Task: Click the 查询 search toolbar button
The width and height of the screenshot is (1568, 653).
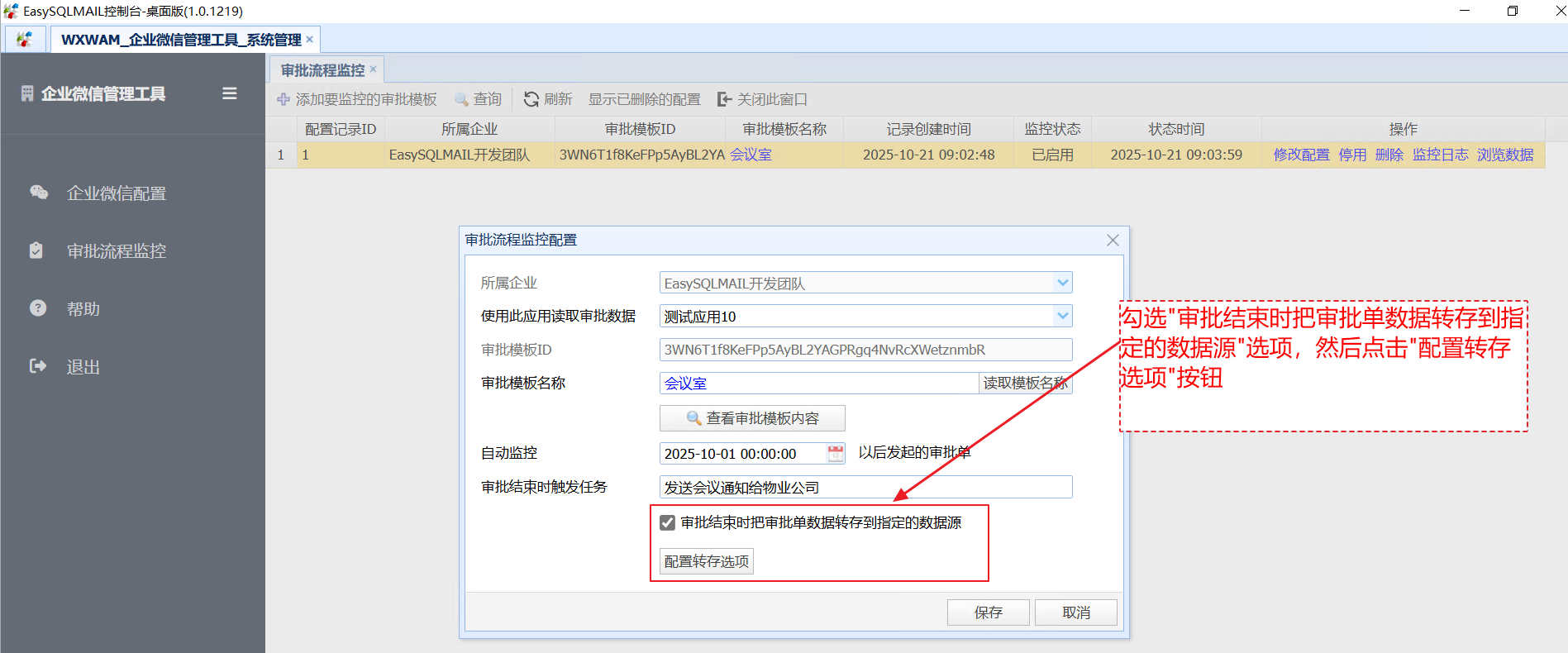Action: pos(478,99)
